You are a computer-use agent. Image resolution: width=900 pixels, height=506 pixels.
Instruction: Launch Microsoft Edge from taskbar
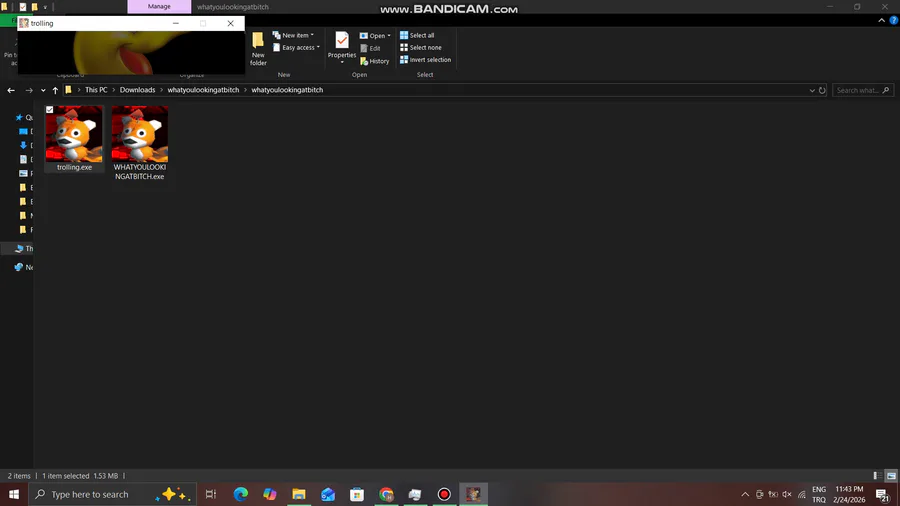point(240,494)
